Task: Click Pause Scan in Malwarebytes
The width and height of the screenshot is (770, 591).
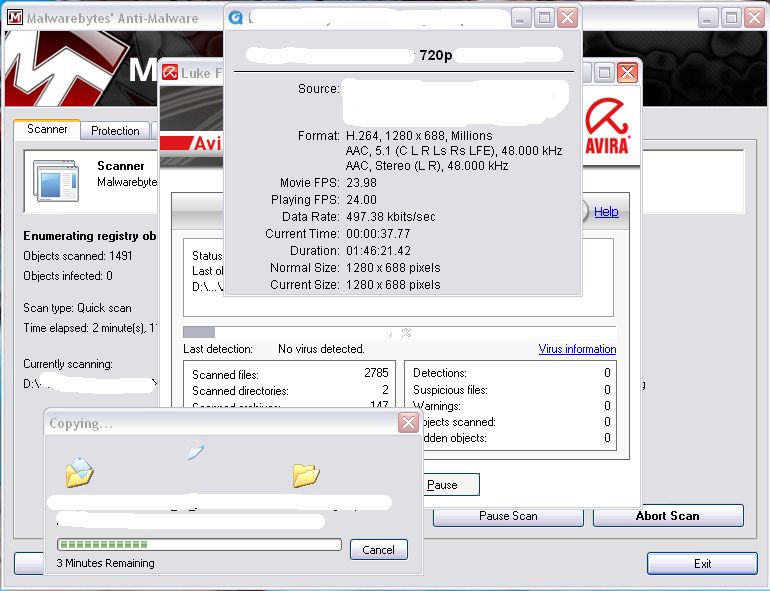Action: coord(508,516)
